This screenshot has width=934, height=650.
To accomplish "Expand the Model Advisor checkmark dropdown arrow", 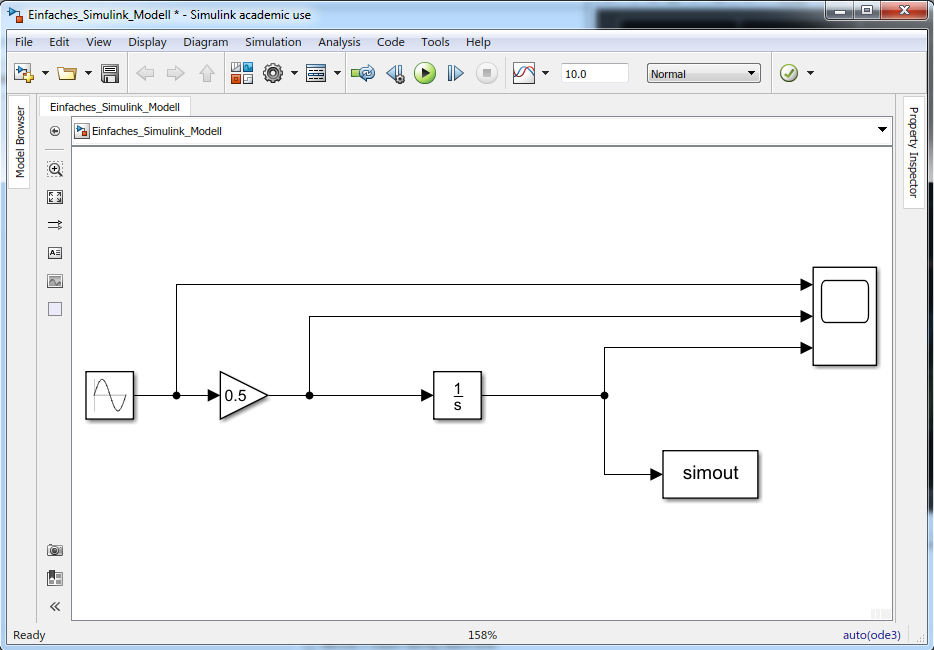I will point(810,73).
